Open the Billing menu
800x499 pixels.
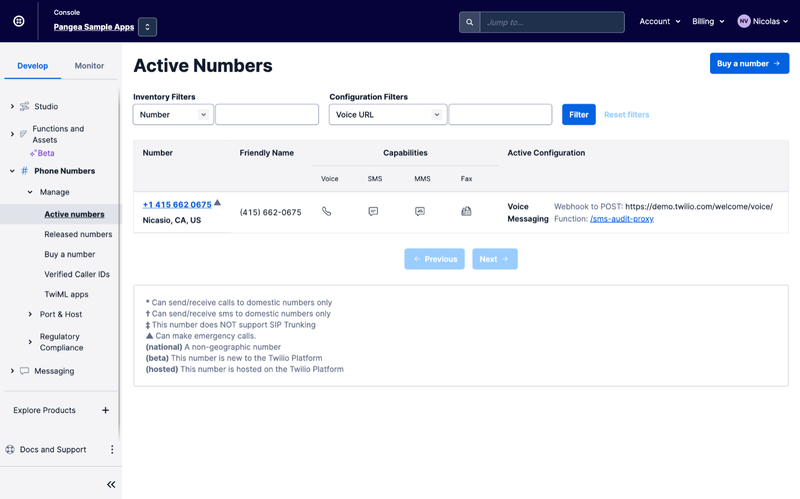coord(708,21)
